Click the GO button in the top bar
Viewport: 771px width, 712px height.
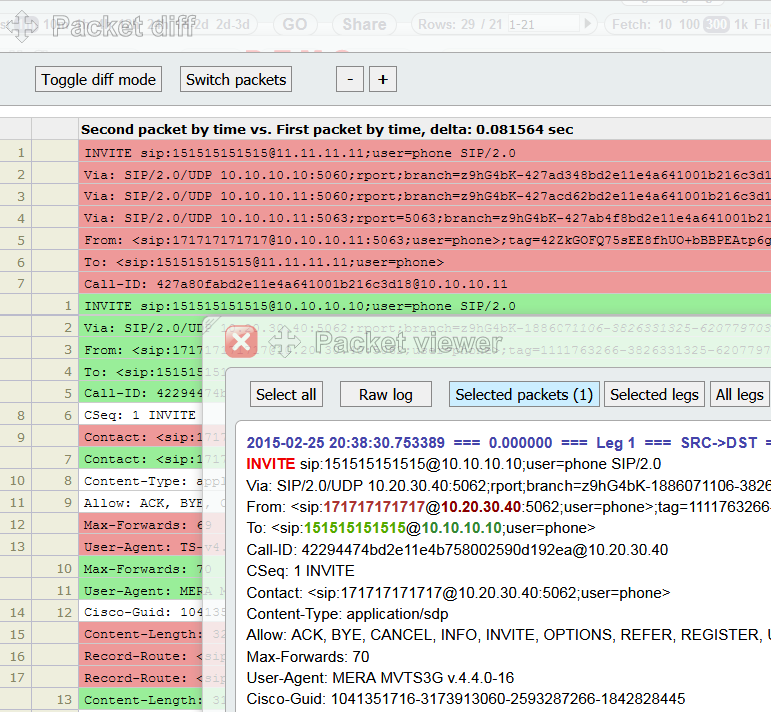pos(295,24)
